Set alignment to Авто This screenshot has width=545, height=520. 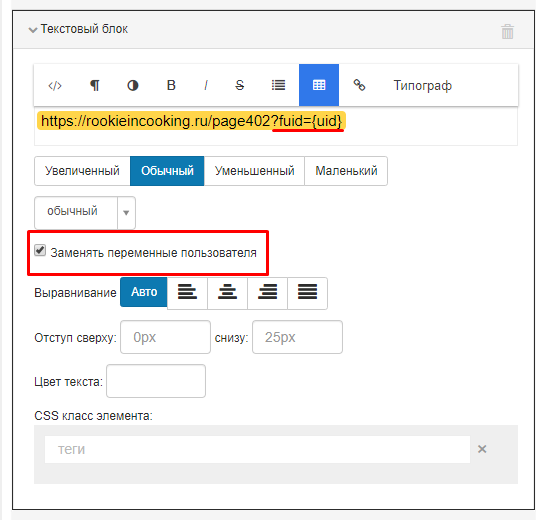(144, 292)
